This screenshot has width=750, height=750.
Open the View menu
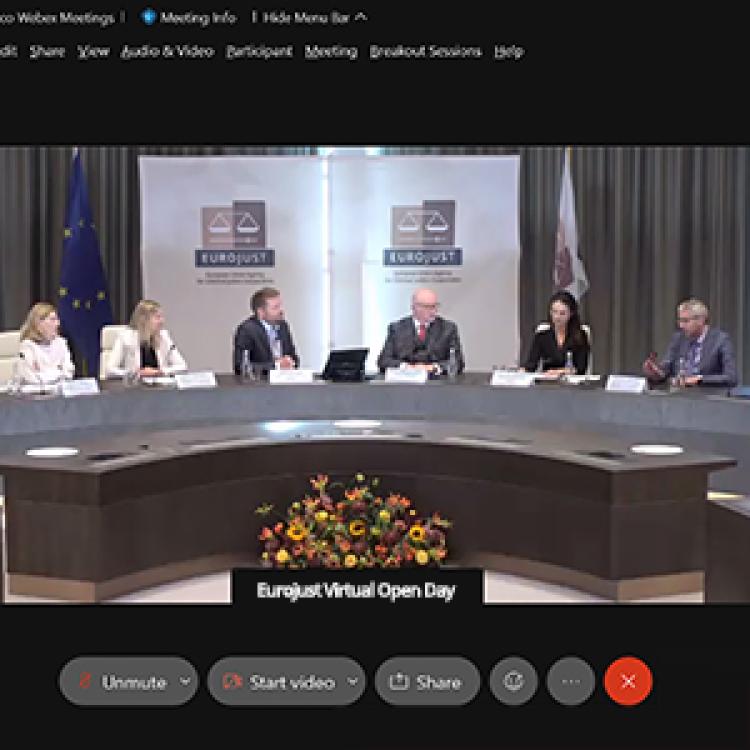point(93,51)
